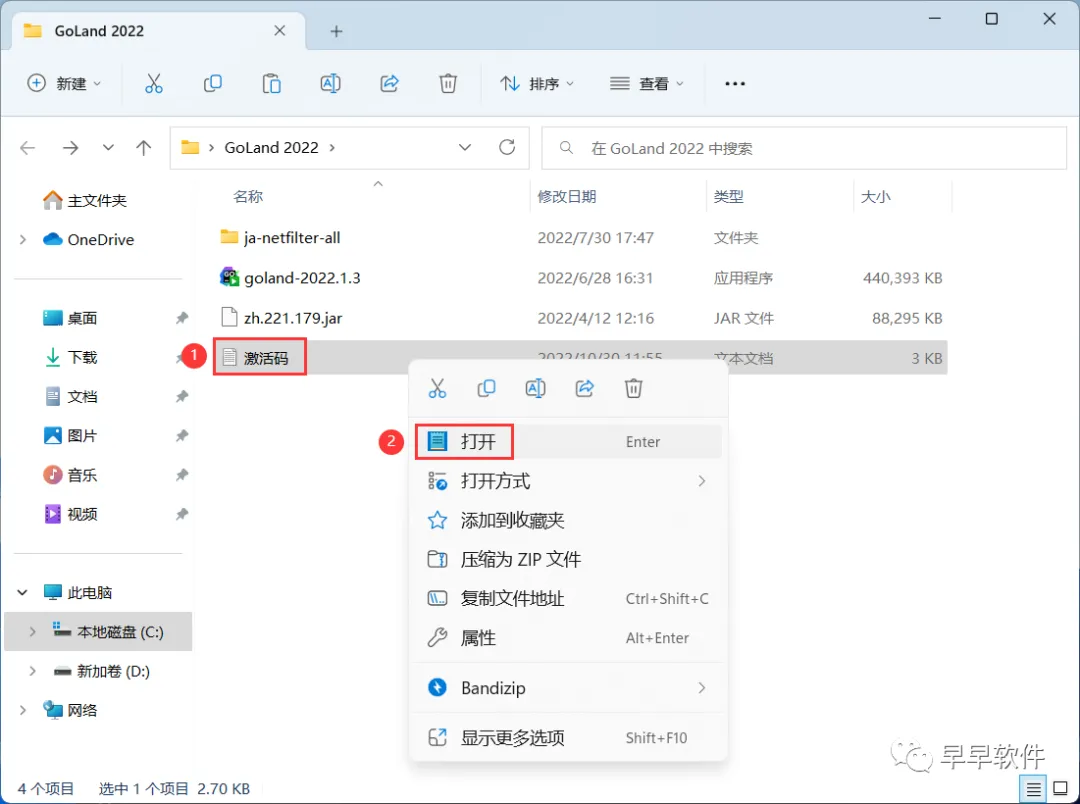Sort by the 名称 column header
Image resolution: width=1080 pixels, height=804 pixels.
248,196
